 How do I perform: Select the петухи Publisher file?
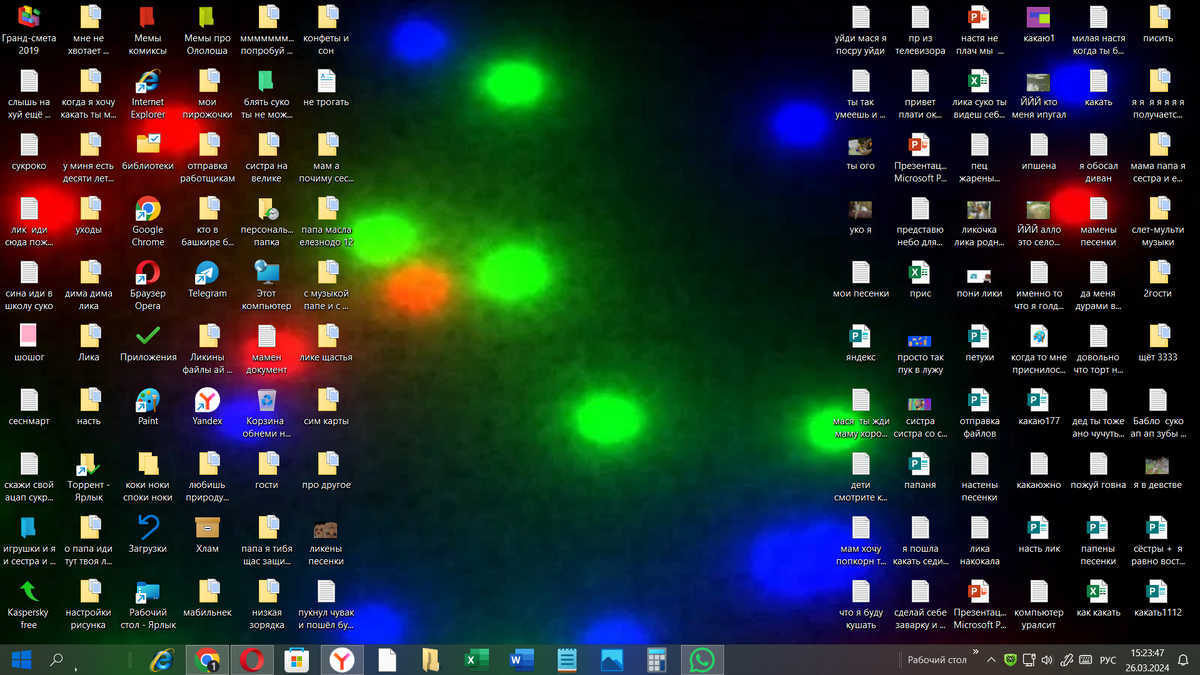click(x=979, y=337)
